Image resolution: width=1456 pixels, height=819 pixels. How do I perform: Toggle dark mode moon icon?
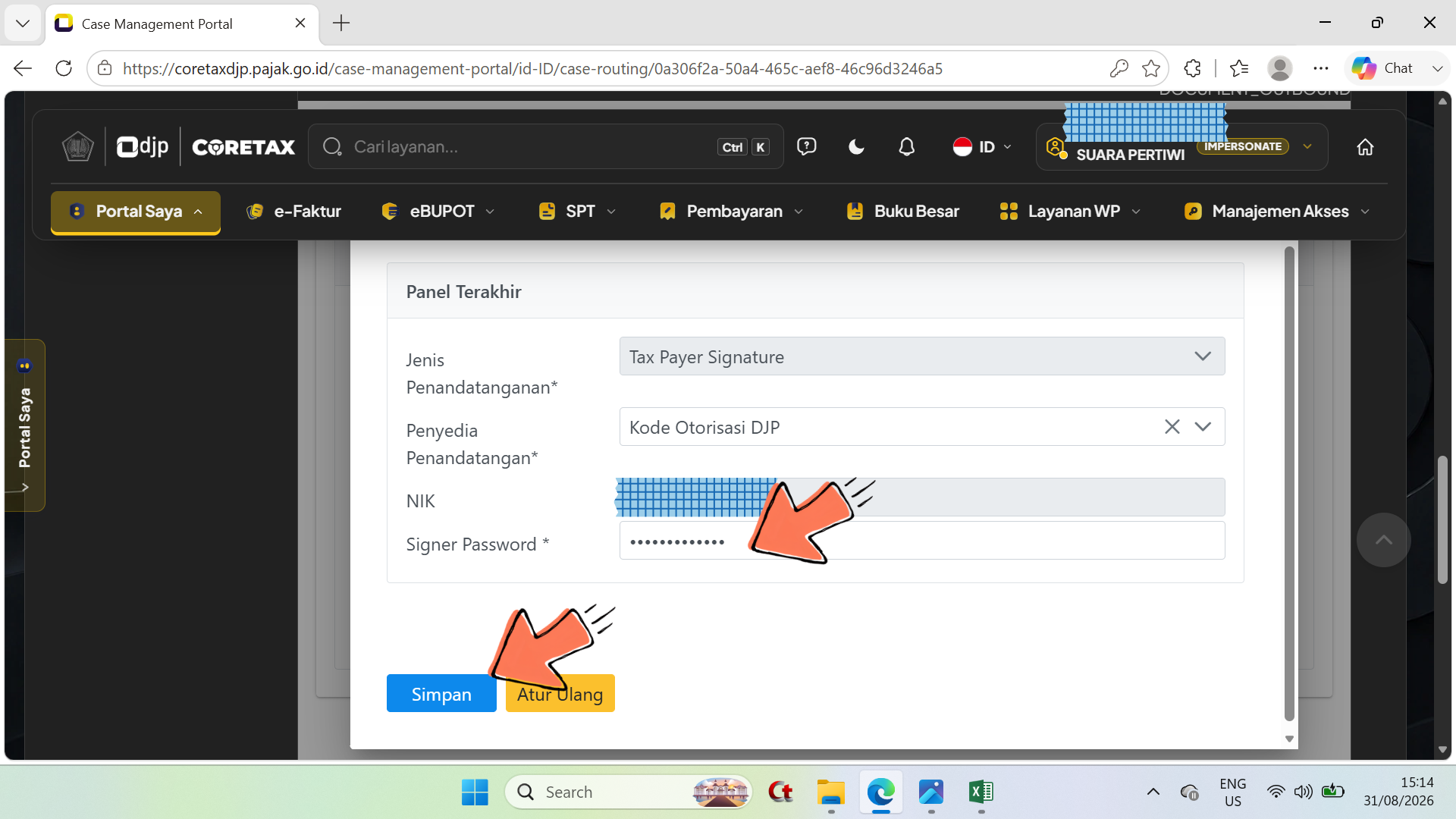coord(856,147)
